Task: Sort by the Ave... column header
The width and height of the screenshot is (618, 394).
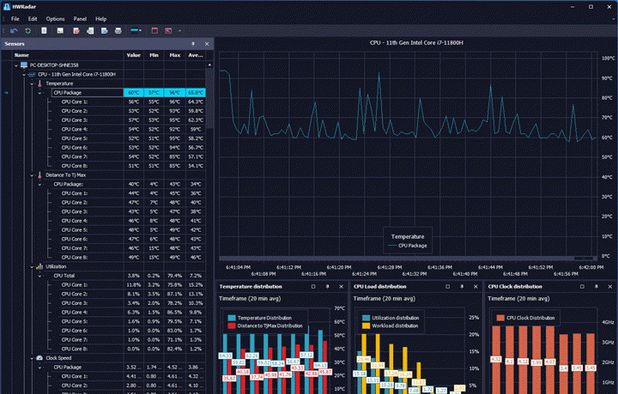Action: 195,55
